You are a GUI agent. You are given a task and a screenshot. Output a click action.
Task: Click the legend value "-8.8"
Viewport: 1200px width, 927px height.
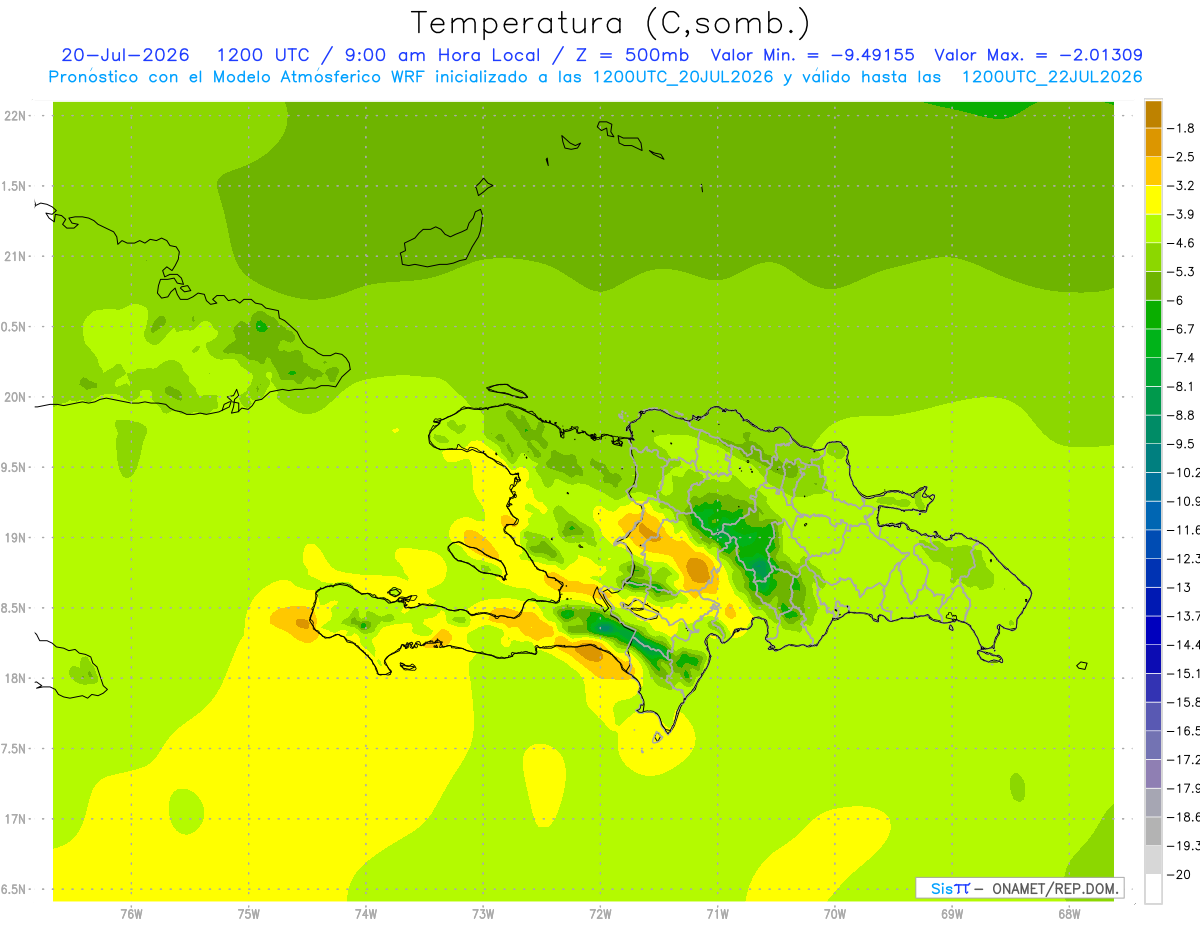[x=1181, y=415]
